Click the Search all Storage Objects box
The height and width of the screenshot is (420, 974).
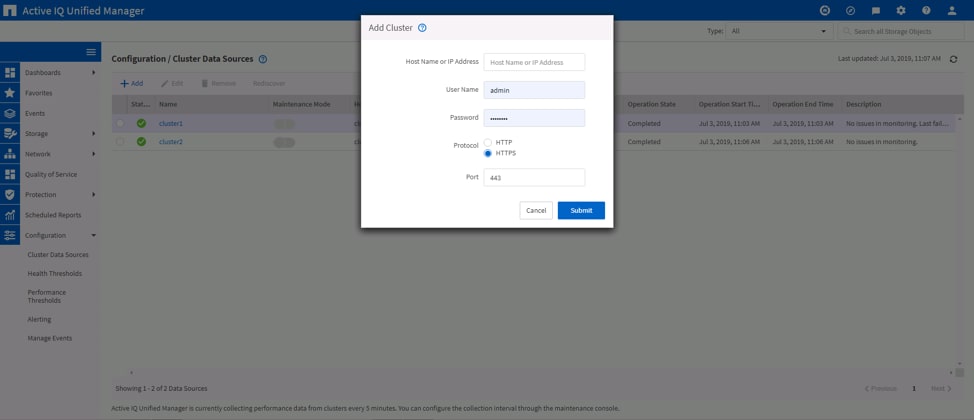point(901,31)
